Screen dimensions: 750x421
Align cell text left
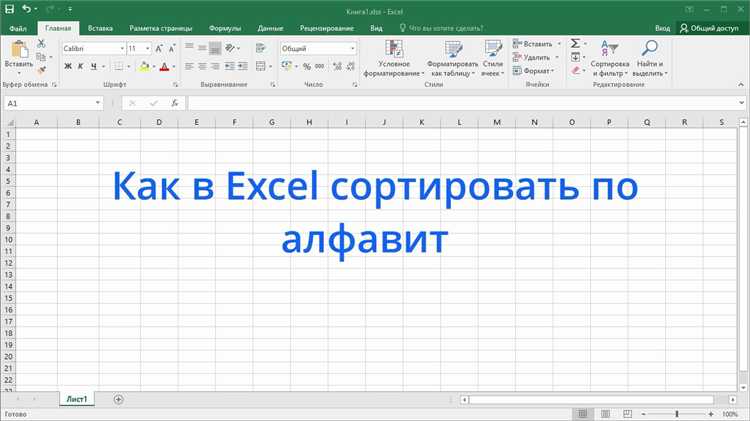tap(189, 66)
